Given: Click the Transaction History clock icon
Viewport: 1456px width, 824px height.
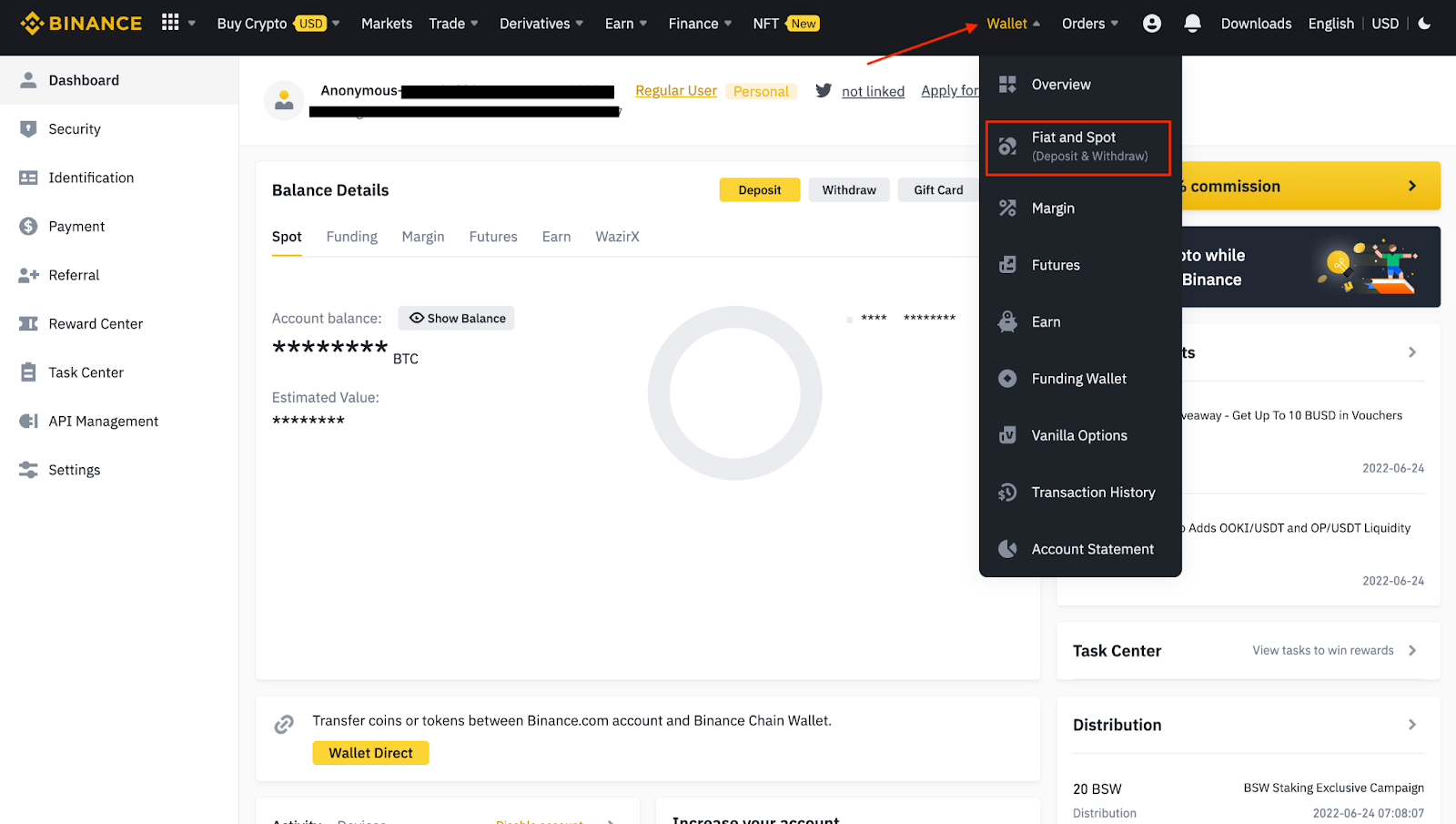Looking at the screenshot, I should (x=1007, y=493).
